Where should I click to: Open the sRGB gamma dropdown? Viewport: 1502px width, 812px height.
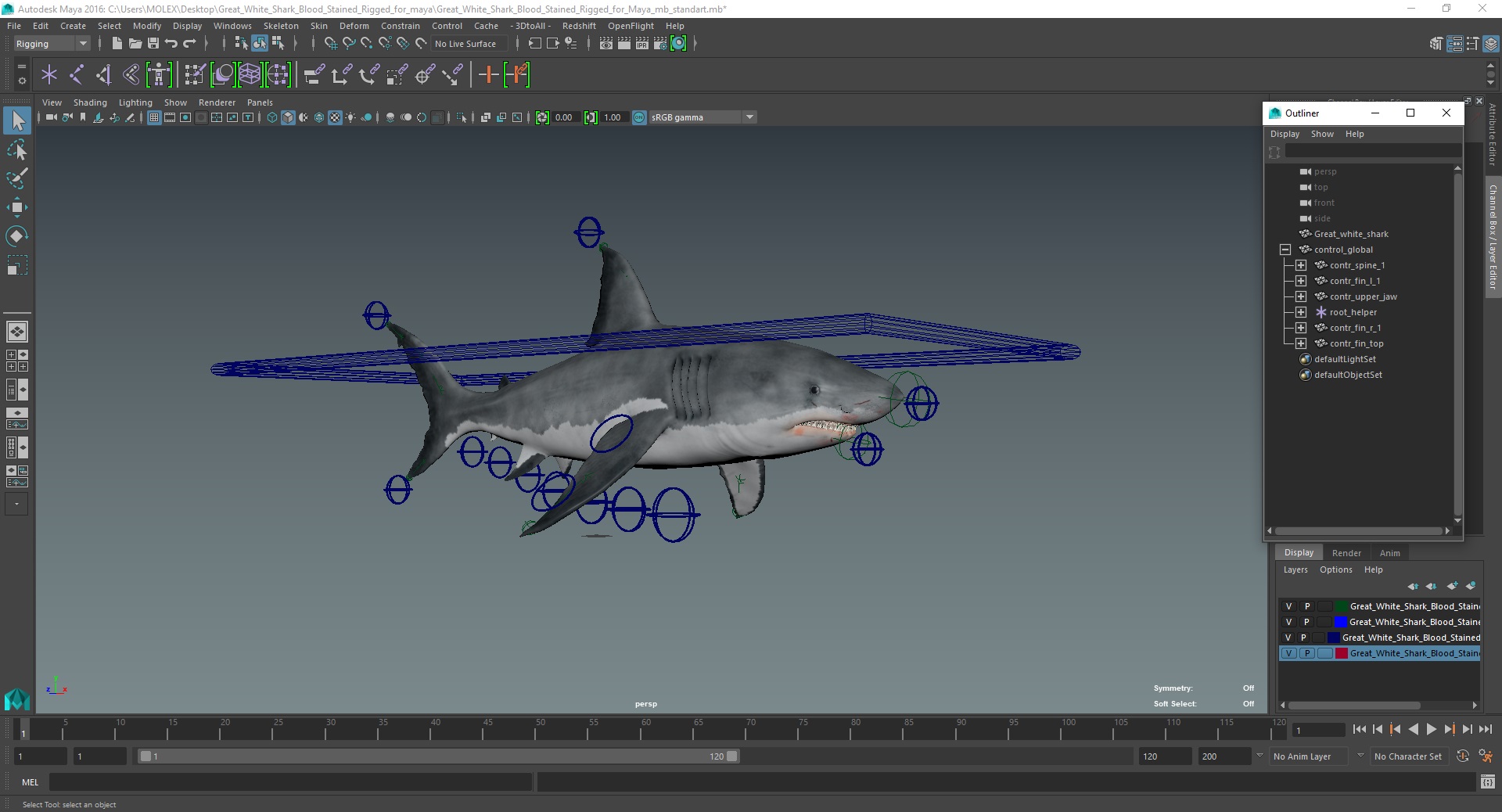click(702, 117)
